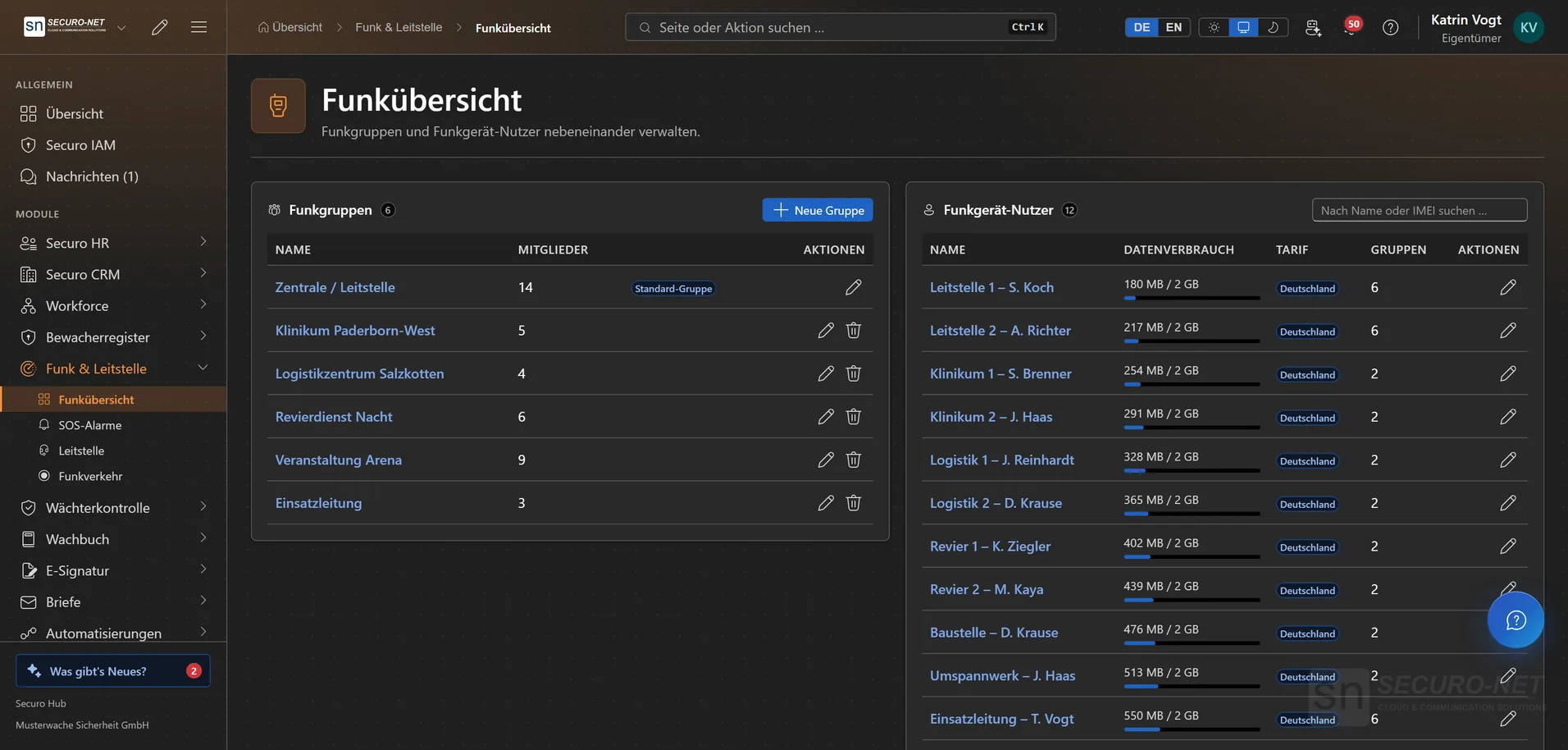Select the system theme monitor icon

(x=1243, y=27)
